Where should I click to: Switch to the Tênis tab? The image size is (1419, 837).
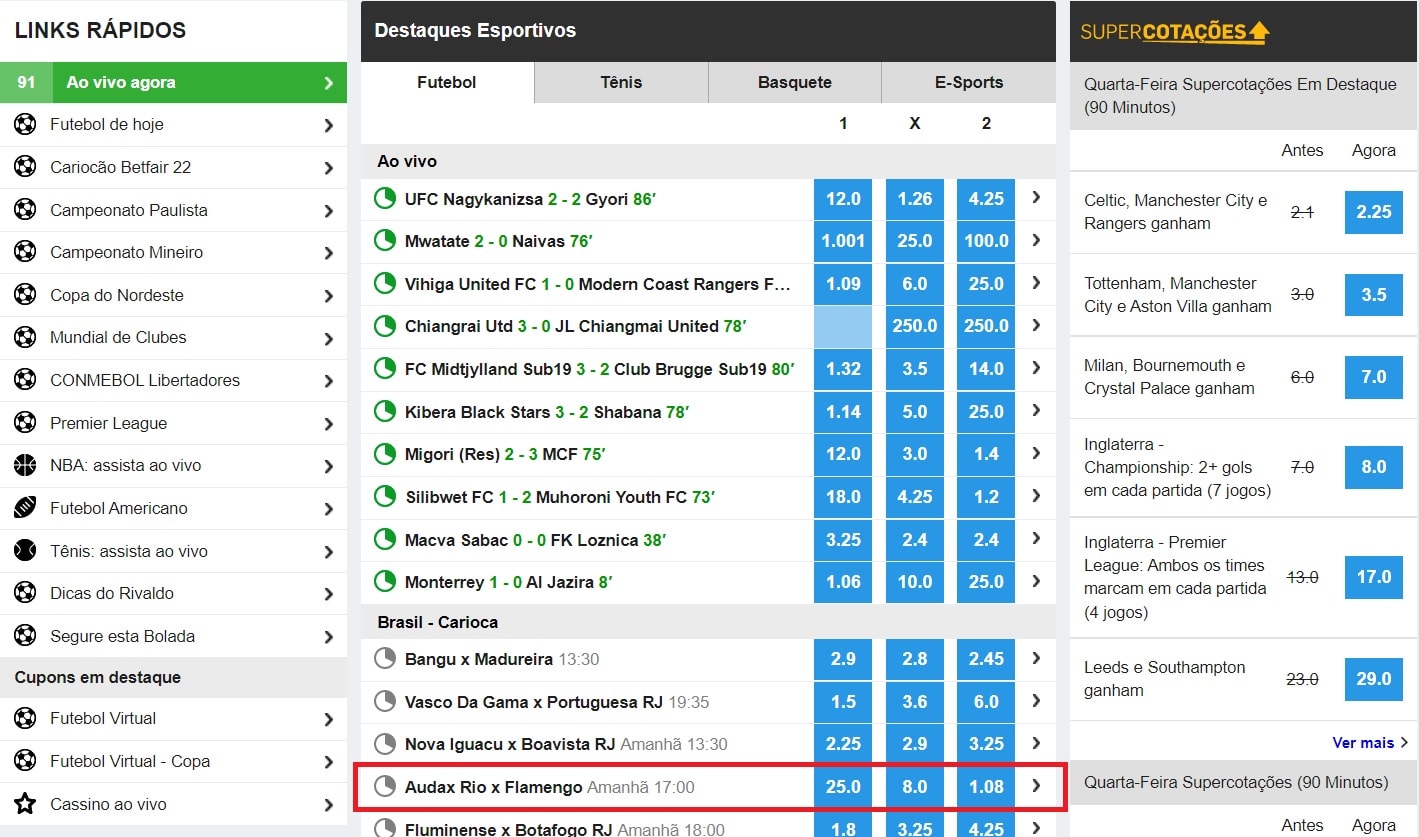click(x=621, y=82)
